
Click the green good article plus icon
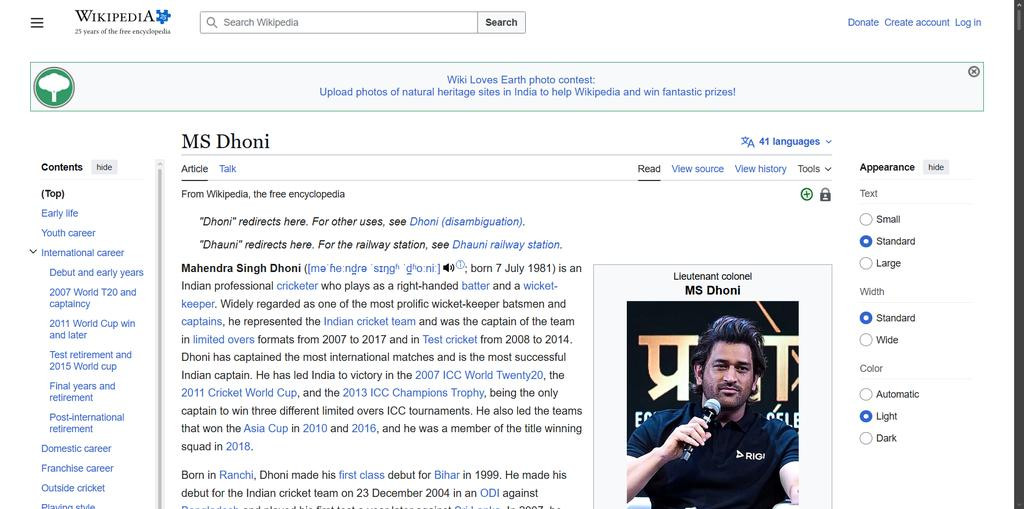(807, 194)
